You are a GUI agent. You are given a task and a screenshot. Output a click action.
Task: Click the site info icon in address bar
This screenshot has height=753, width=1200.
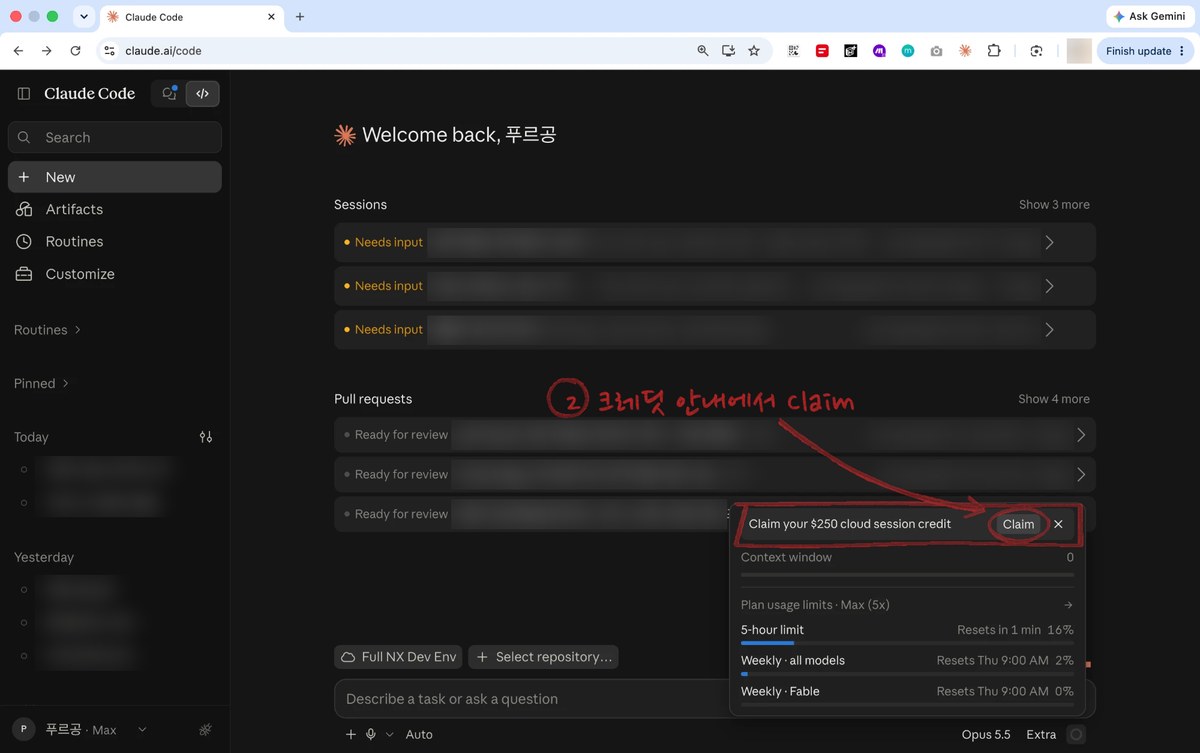pyautogui.click(x=110, y=51)
